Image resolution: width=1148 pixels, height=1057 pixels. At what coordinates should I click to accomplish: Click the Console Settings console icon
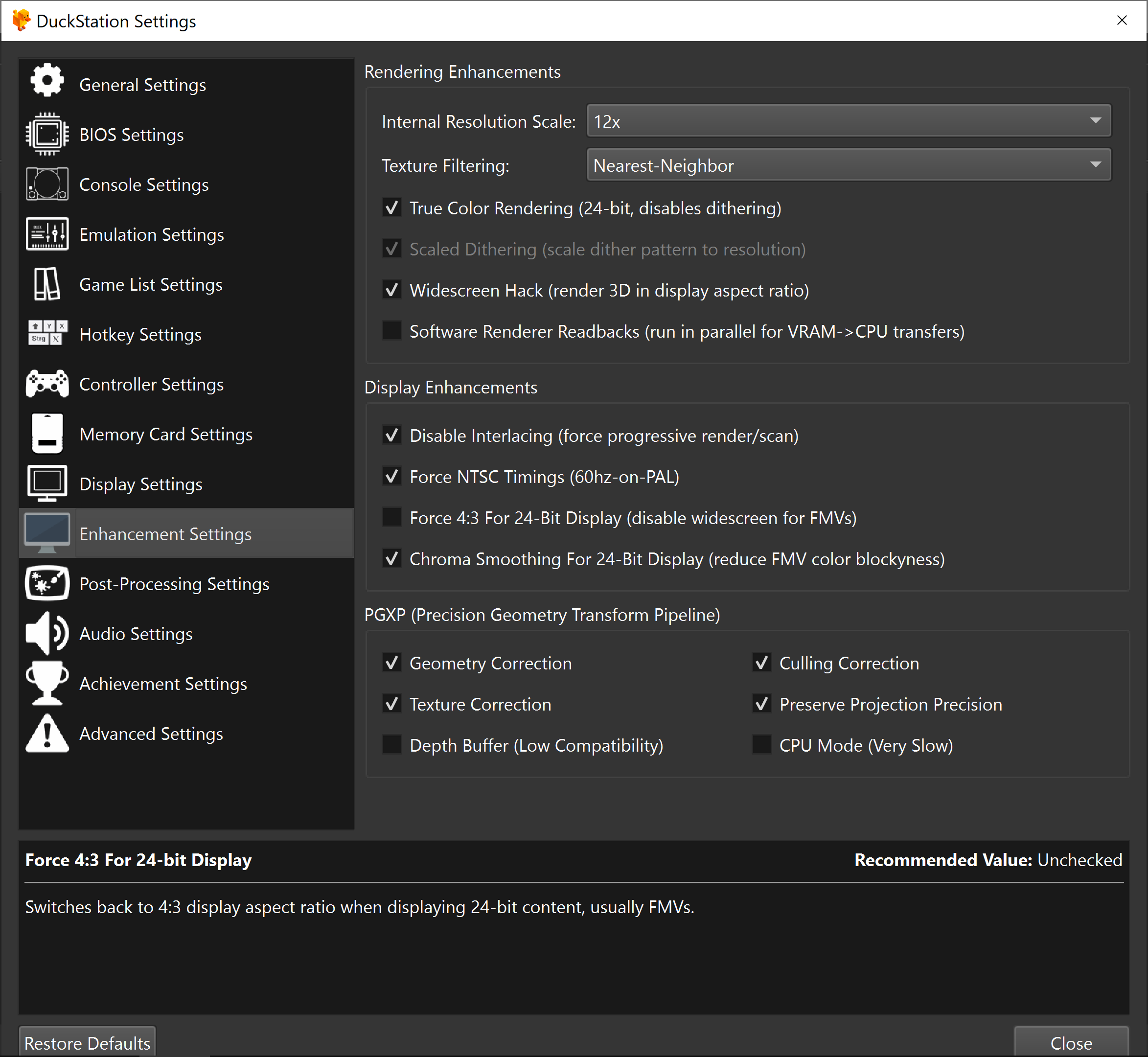pos(47,184)
